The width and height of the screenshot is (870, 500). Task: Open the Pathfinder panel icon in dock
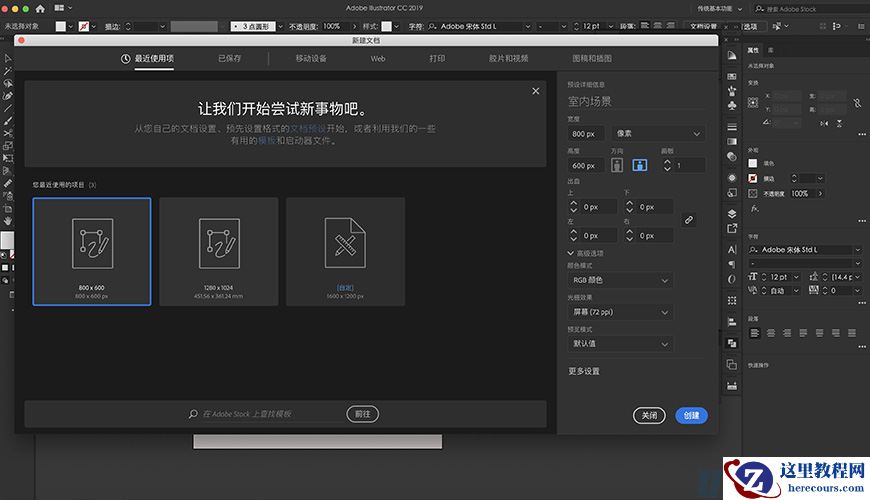click(x=732, y=343)
